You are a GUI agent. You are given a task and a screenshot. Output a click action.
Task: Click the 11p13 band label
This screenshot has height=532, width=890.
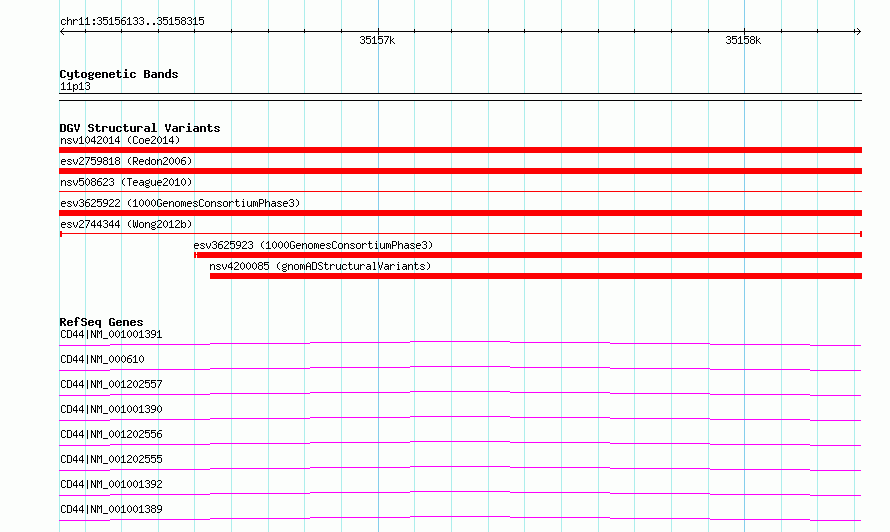[x=75, y=86]
